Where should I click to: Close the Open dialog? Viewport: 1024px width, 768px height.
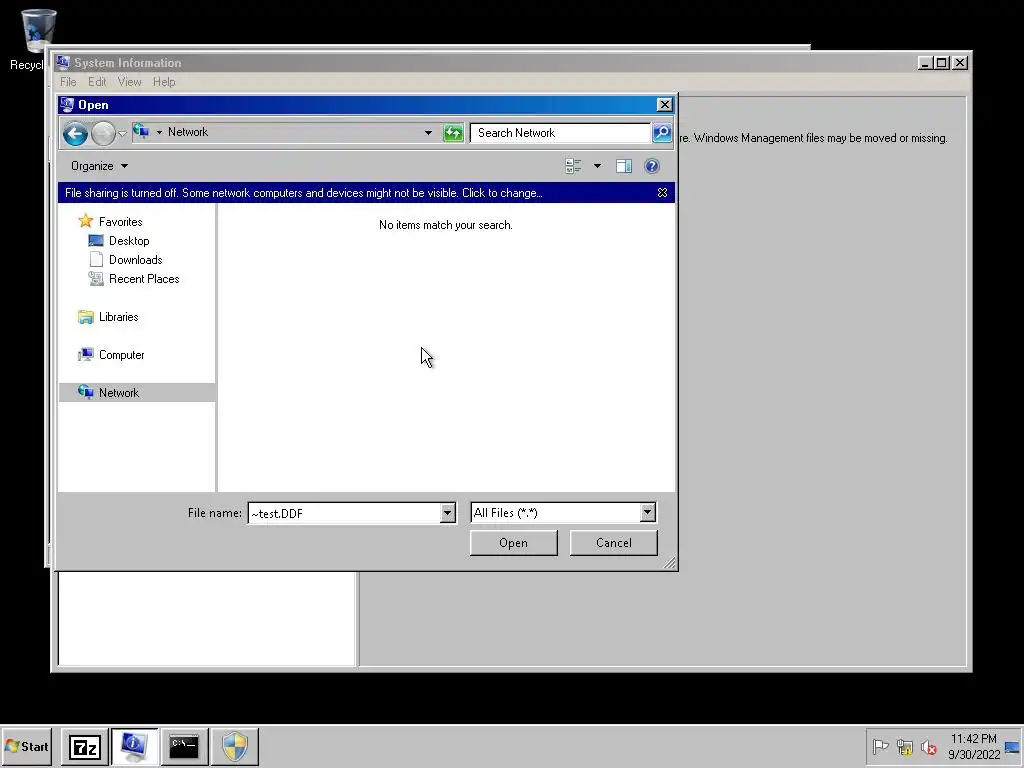(664, 104)
